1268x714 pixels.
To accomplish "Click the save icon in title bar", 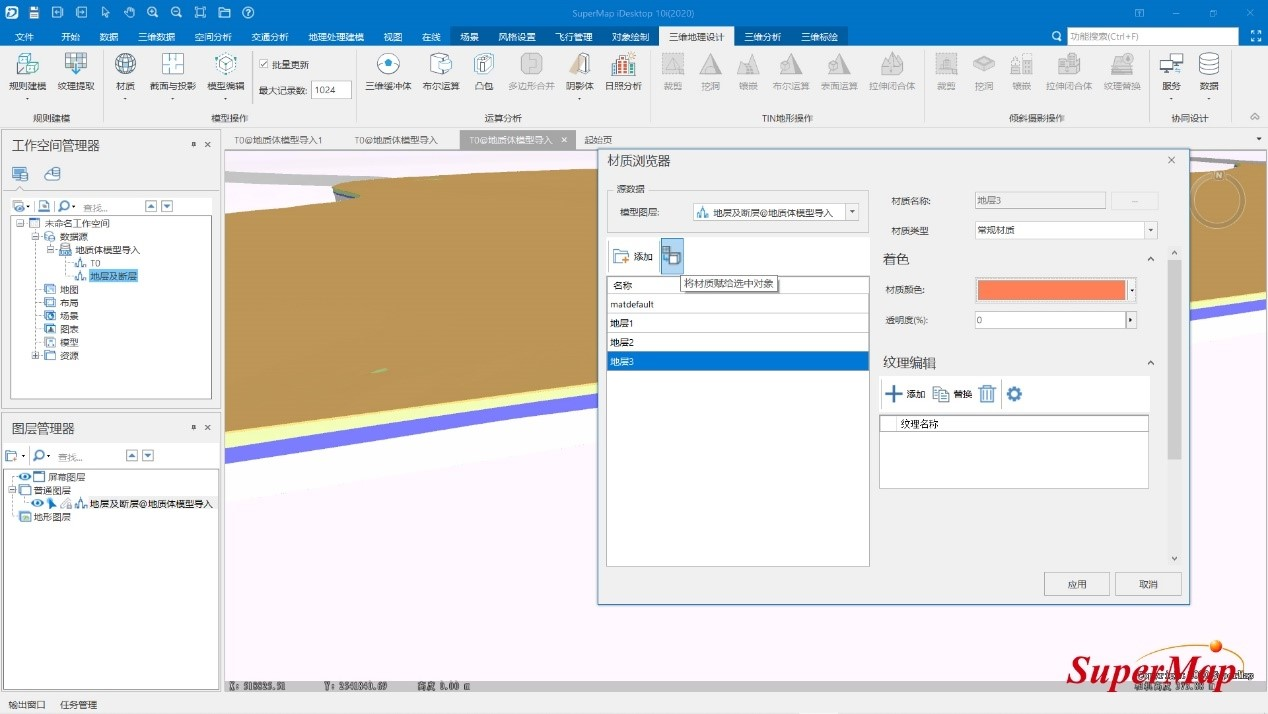I will 34,12.
